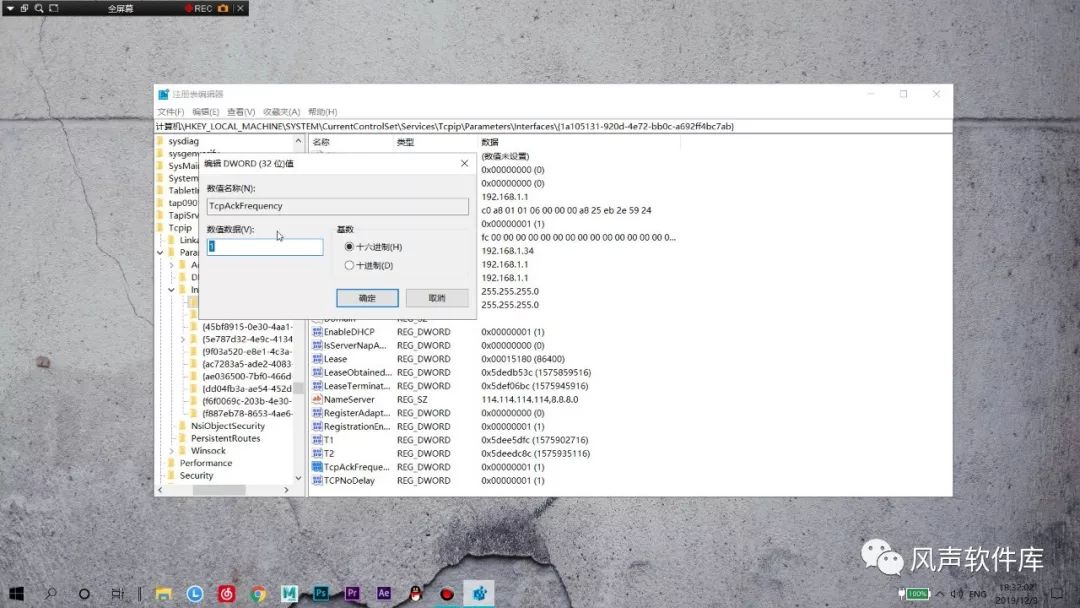Screen dimensions: 1080x608
Task: Open NetEase Cloud Music from the taskbar
Action: pyautogui.click(x=225, y=592)
